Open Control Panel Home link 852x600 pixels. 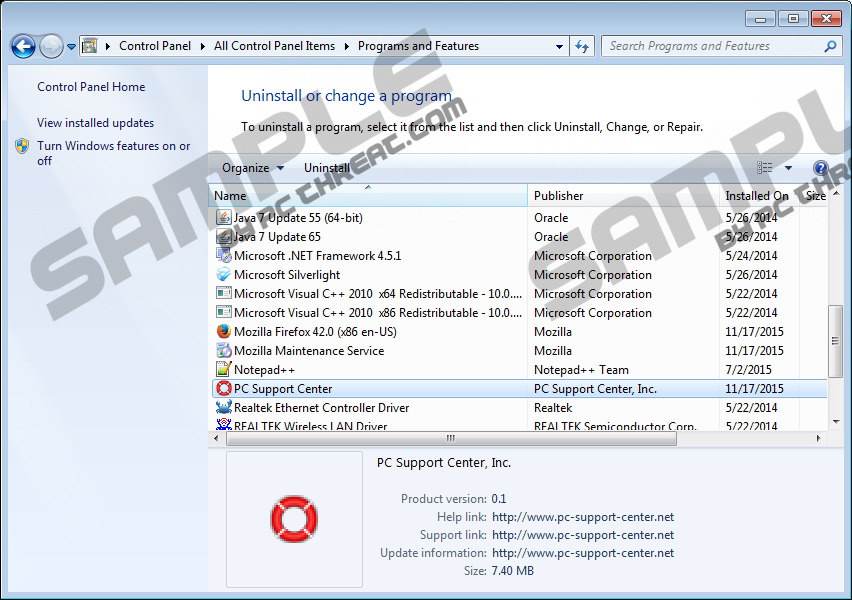click(x=91, y=87)
